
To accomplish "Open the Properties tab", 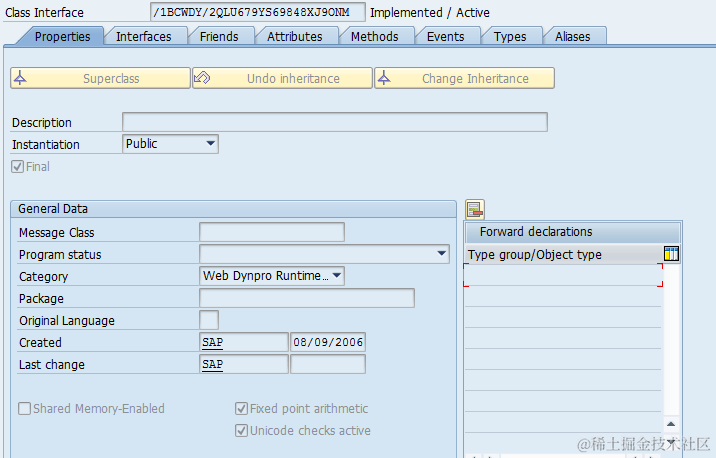I will pos(62,37).
